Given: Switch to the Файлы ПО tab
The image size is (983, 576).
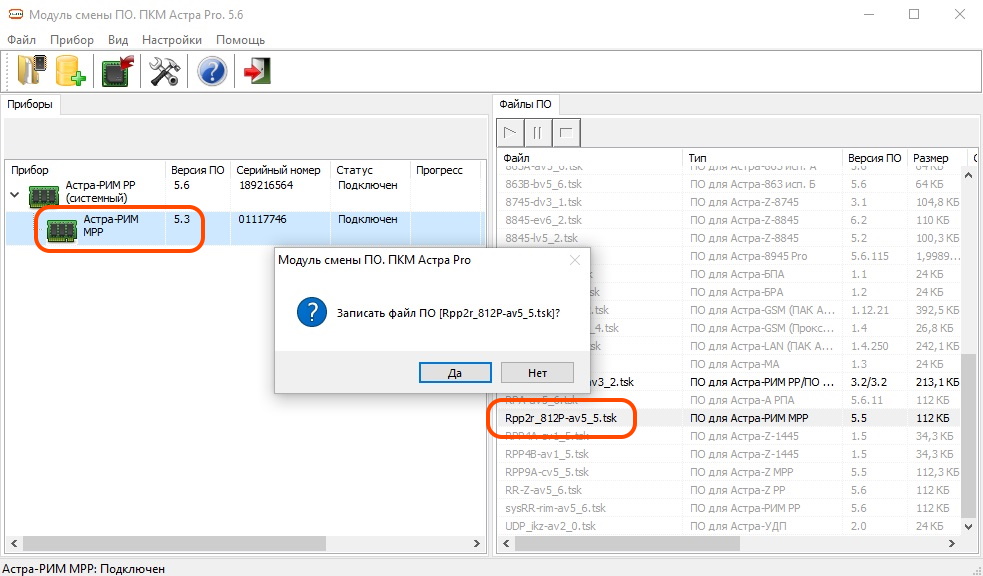Looking at the screenshot, I should pos(526,104).
